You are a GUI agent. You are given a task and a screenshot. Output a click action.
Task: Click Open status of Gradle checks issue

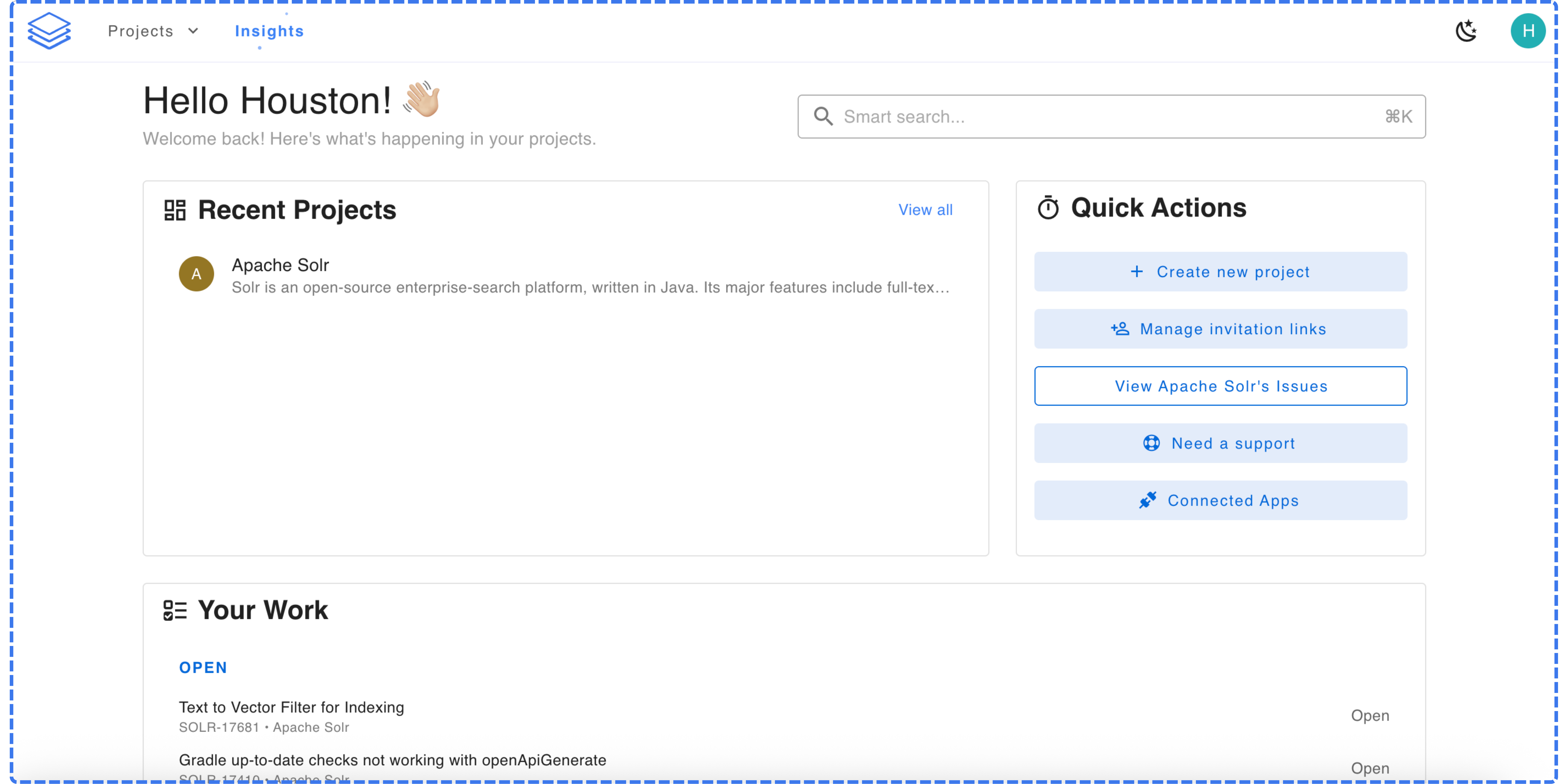pos(1370,768)
